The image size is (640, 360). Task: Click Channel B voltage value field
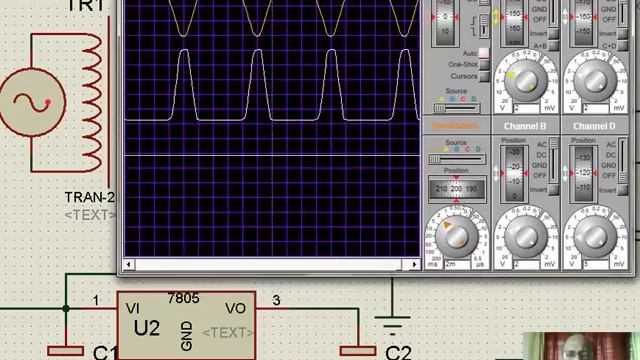pyautogui.click(x=527, y=264)
